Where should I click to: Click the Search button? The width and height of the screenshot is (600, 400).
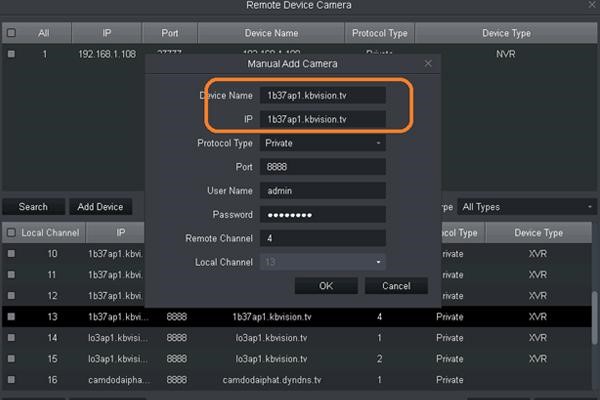[33, 207]
